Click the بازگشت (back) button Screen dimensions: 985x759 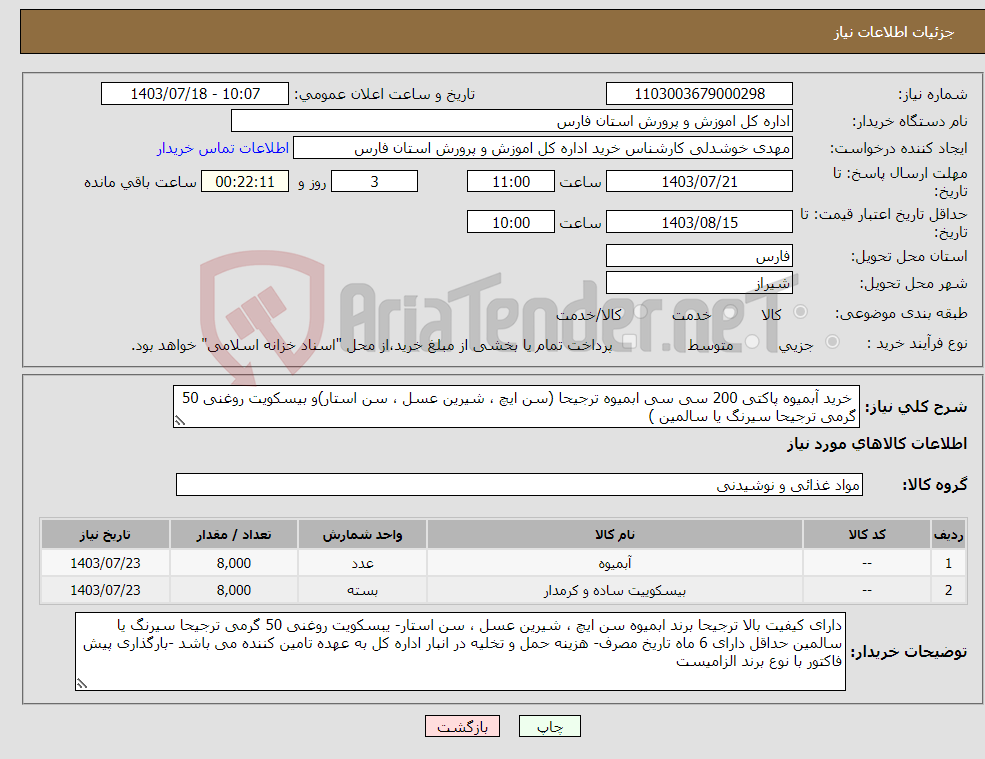click(x=462, y=726)
